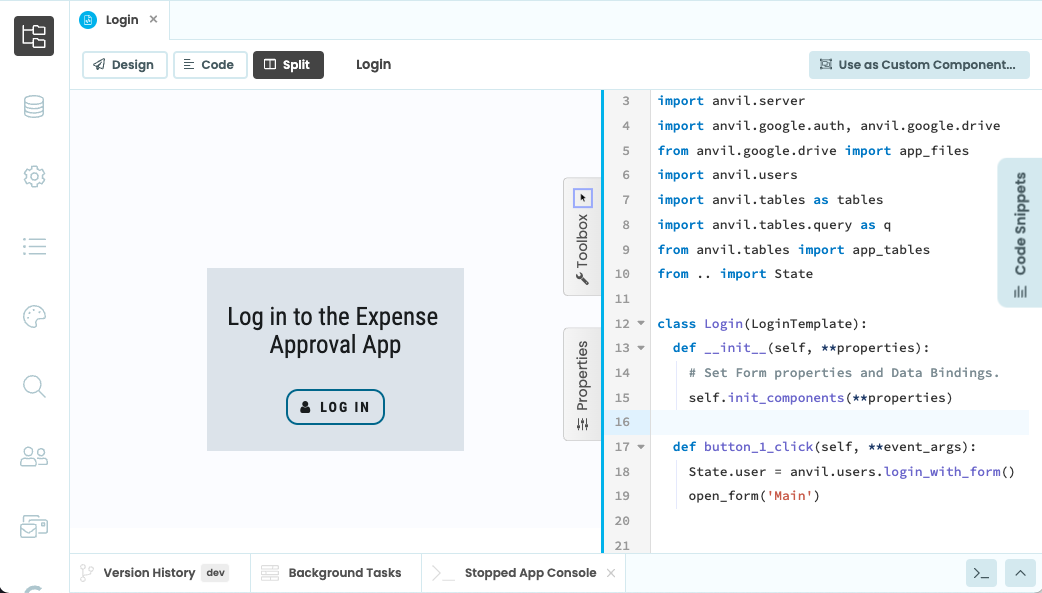Switch to Split view
The image size is (1042, 593).
tap(288, 65)
